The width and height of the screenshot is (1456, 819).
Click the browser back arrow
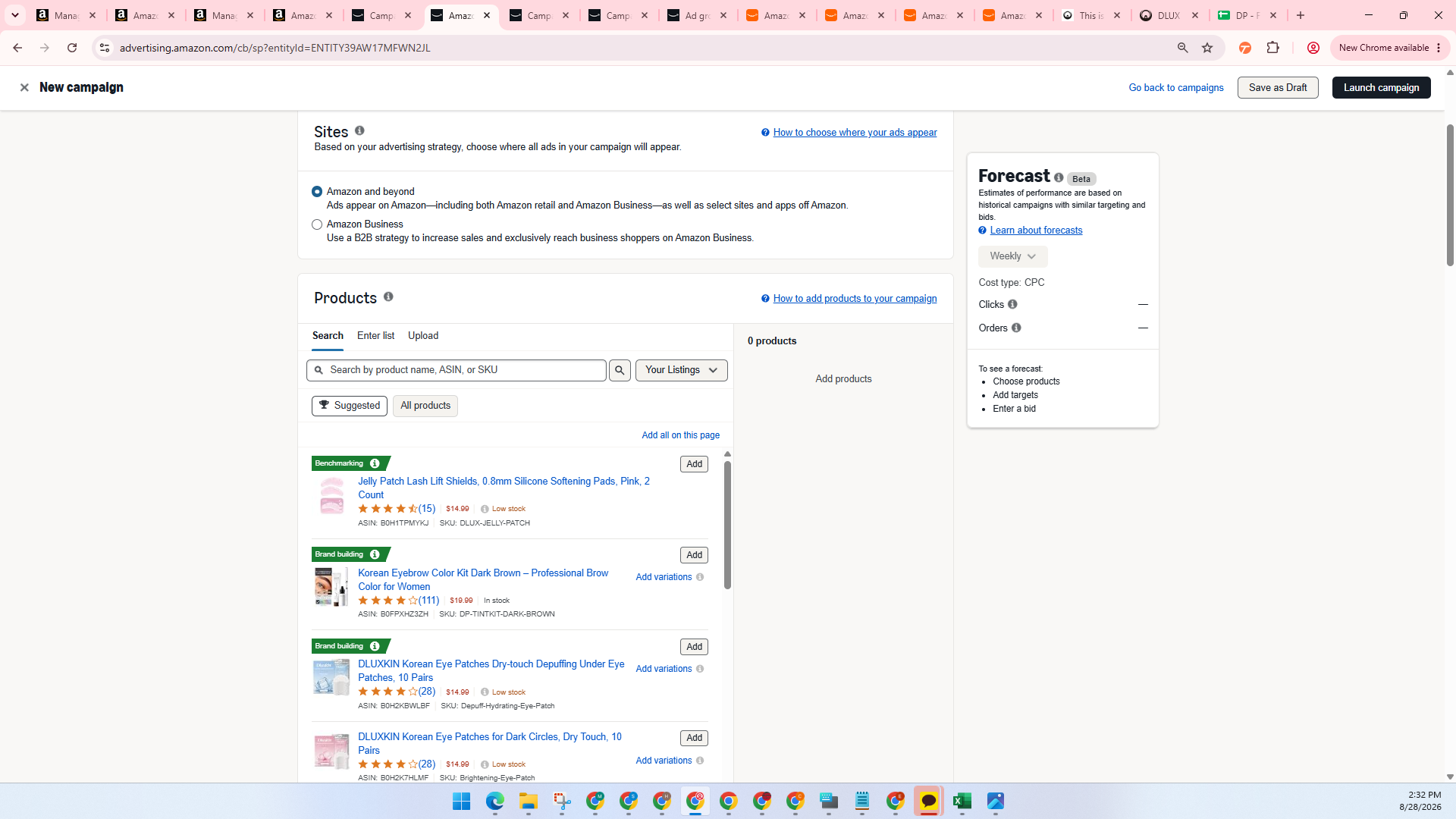tap(17, 48)
